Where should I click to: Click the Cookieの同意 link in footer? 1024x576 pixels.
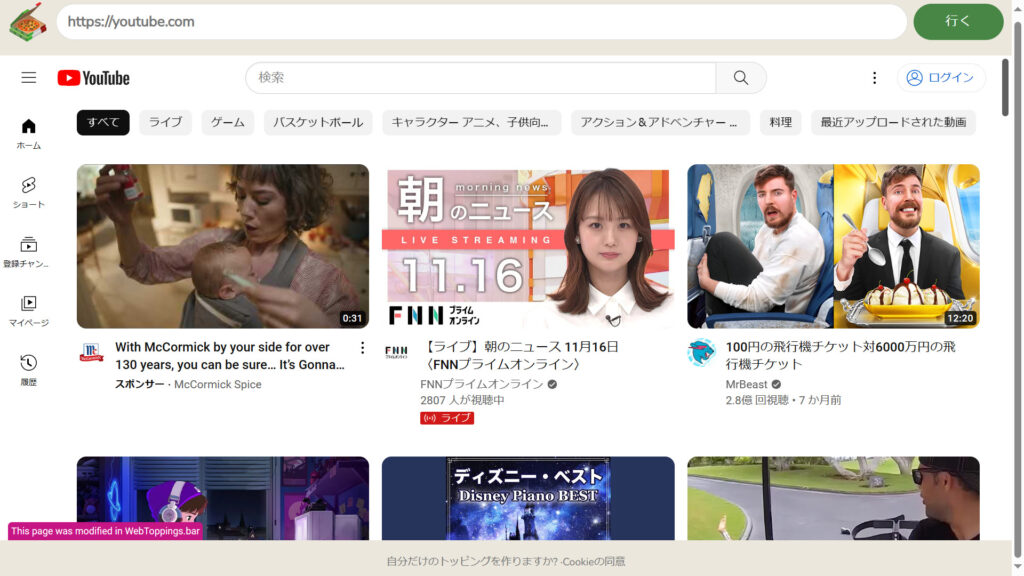tap(594, 561)
